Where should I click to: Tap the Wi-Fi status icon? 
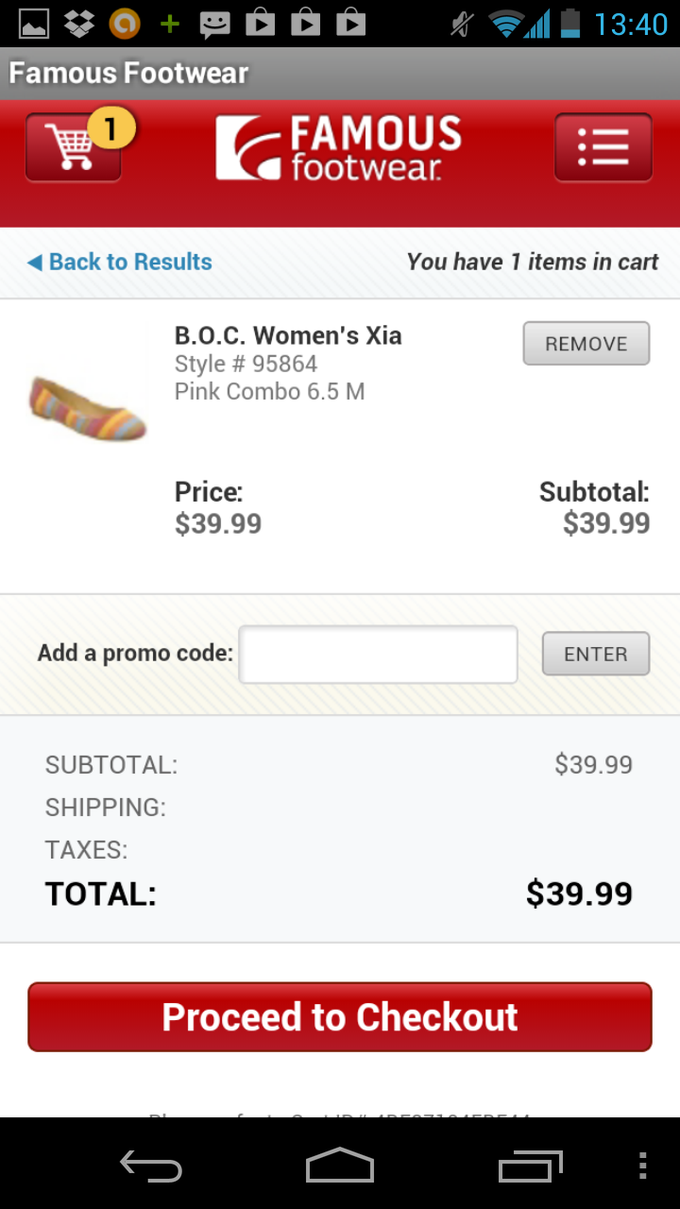click(507, 23)
